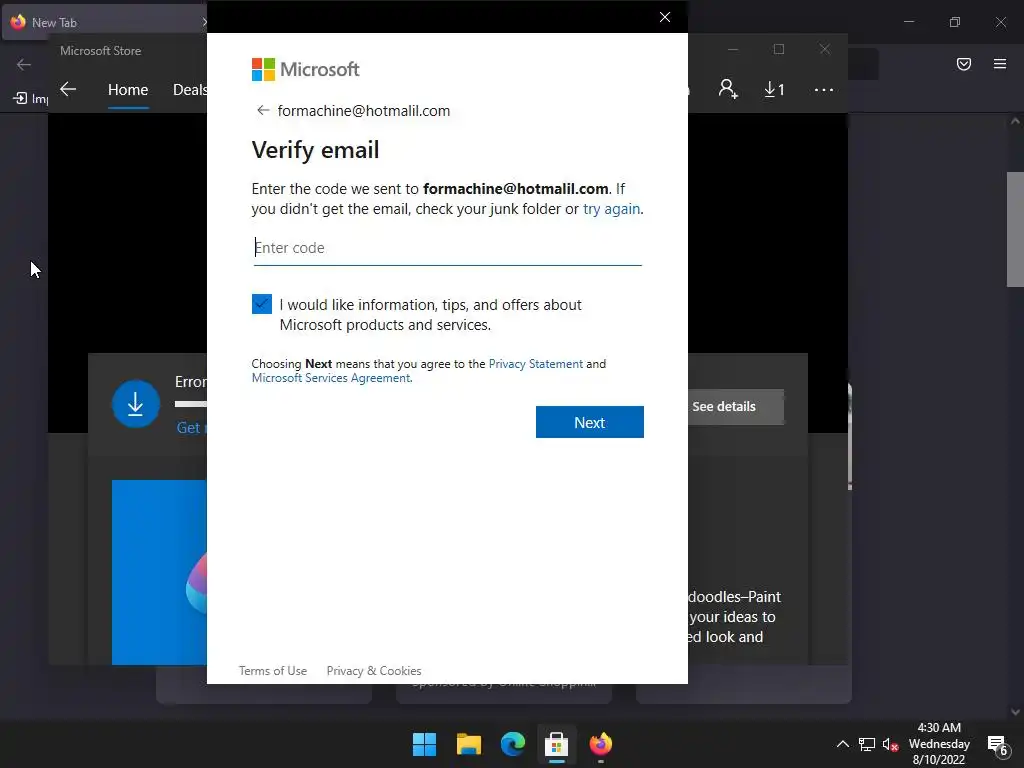Select the Home tab in Microsoft Store
This screenshot has height=768, width=1024.
(128, 89)
